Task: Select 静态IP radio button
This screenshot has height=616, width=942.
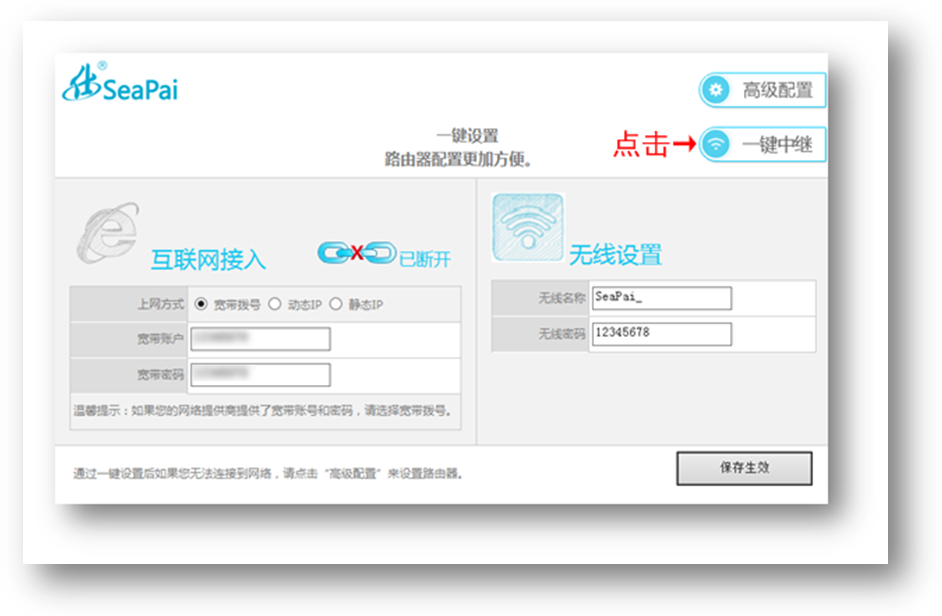Action: pyautogui.click(x=336, y=304)
